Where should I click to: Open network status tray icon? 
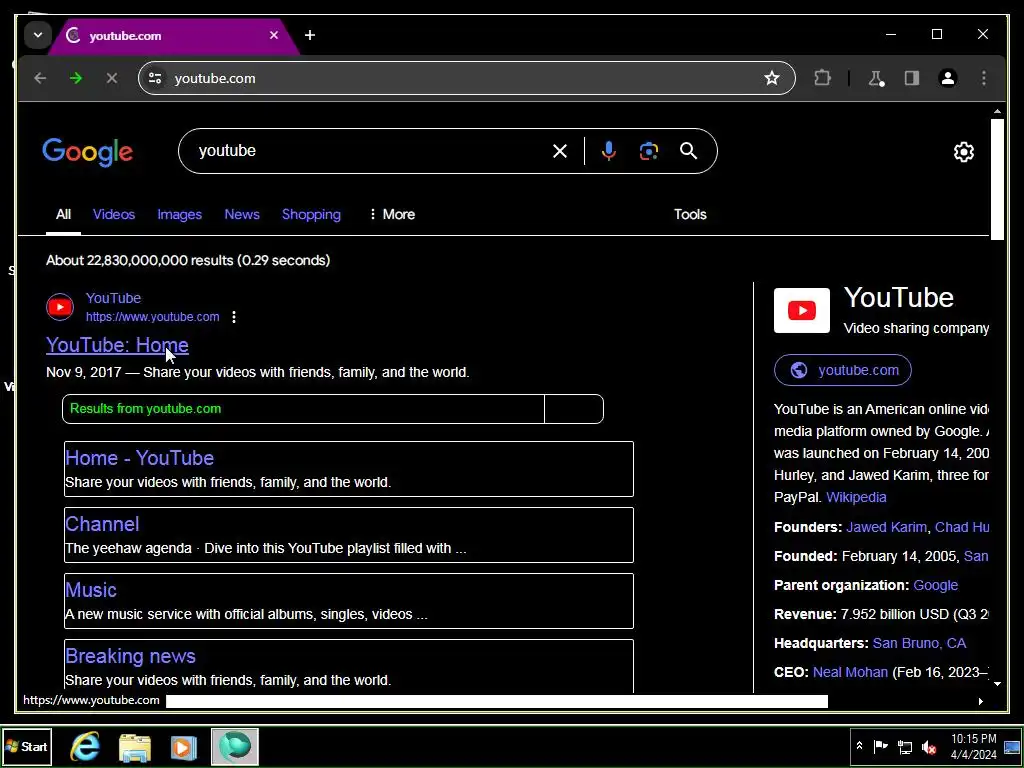click(x=904, y=746)
